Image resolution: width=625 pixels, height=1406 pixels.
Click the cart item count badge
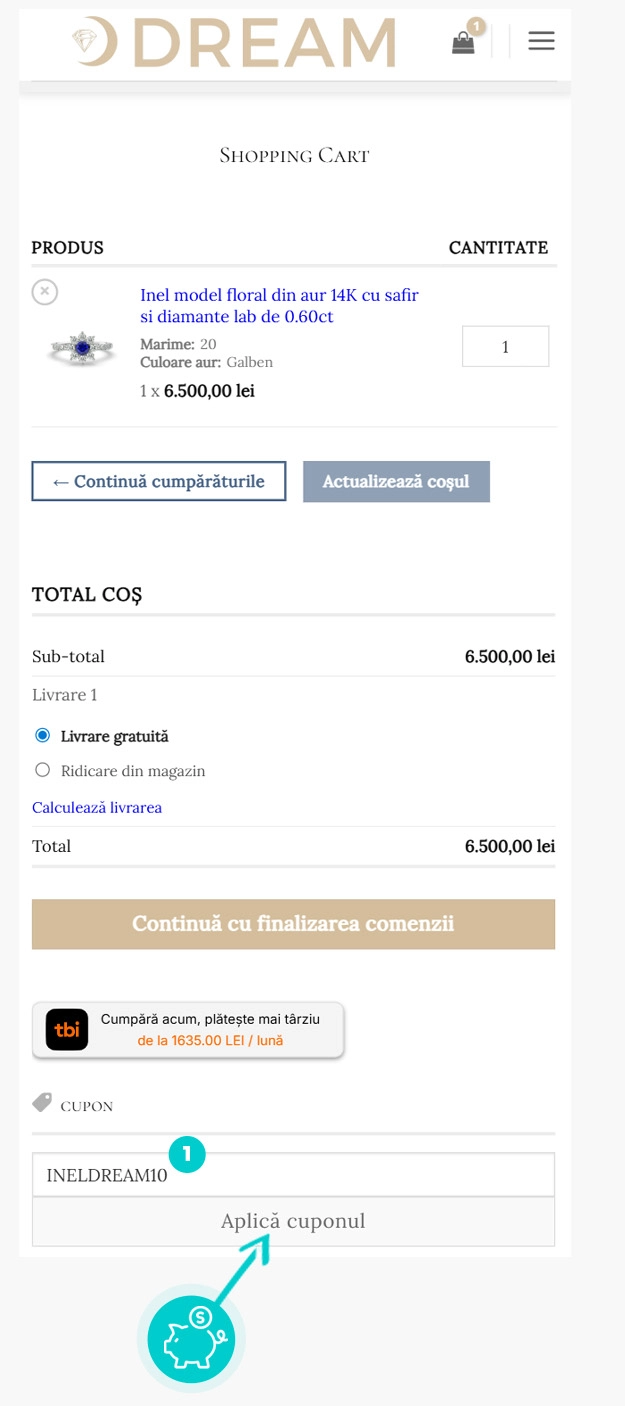[x=477, y=26]
